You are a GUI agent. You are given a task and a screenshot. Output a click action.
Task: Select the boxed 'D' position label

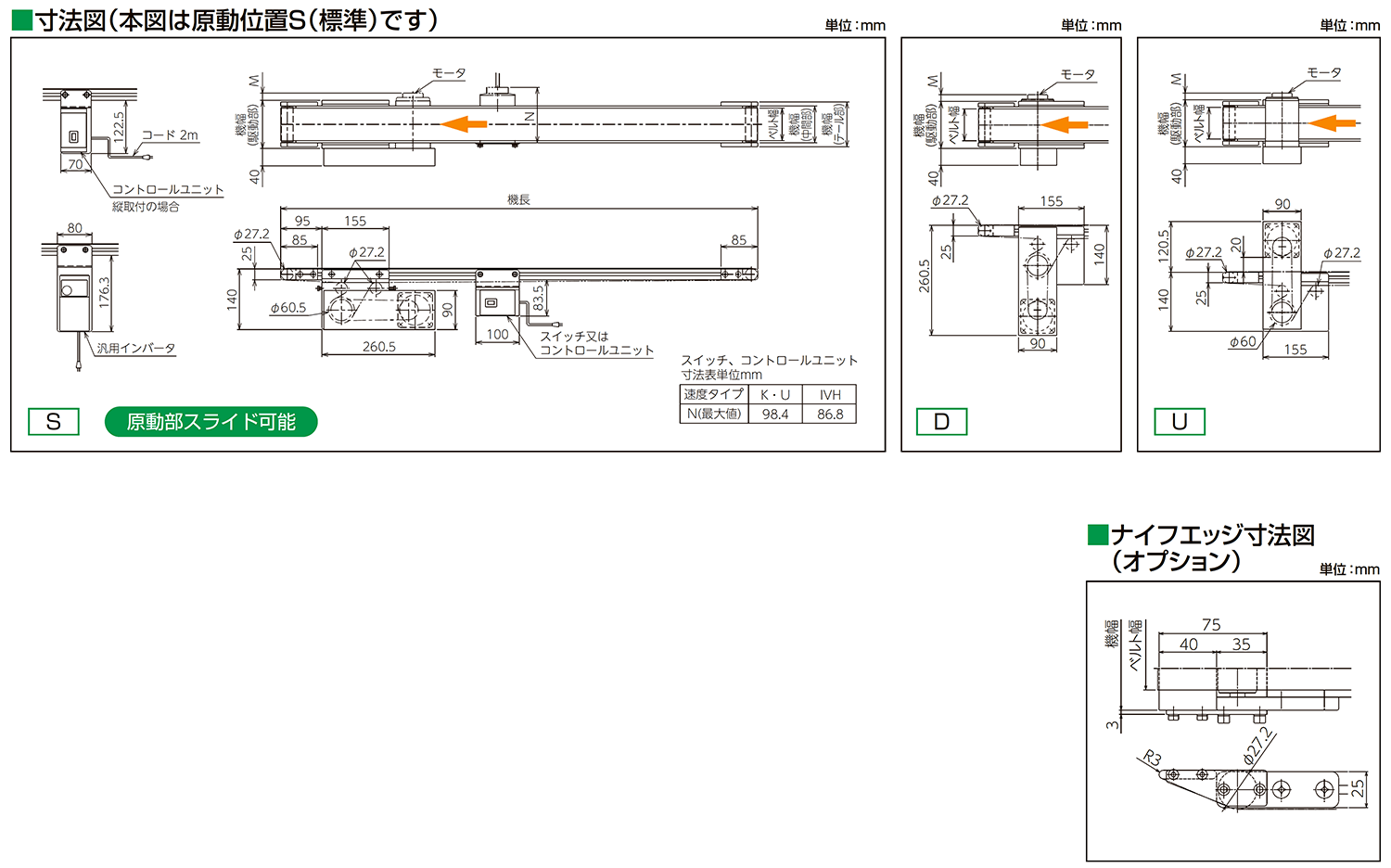(x=941, y=422)
